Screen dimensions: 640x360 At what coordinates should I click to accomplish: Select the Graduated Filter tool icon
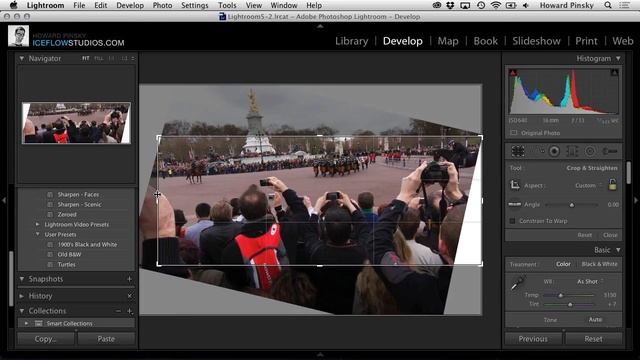coord(572,151)
